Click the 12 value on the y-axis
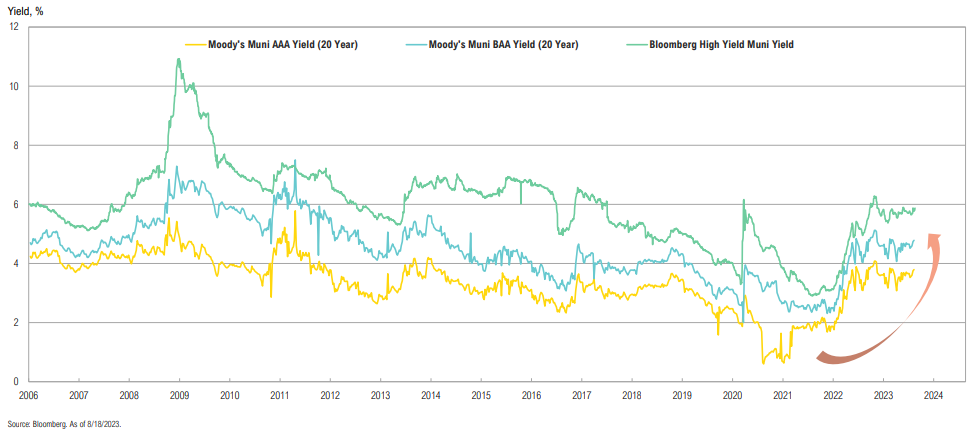The image size is (976, 432). [14, 27]
